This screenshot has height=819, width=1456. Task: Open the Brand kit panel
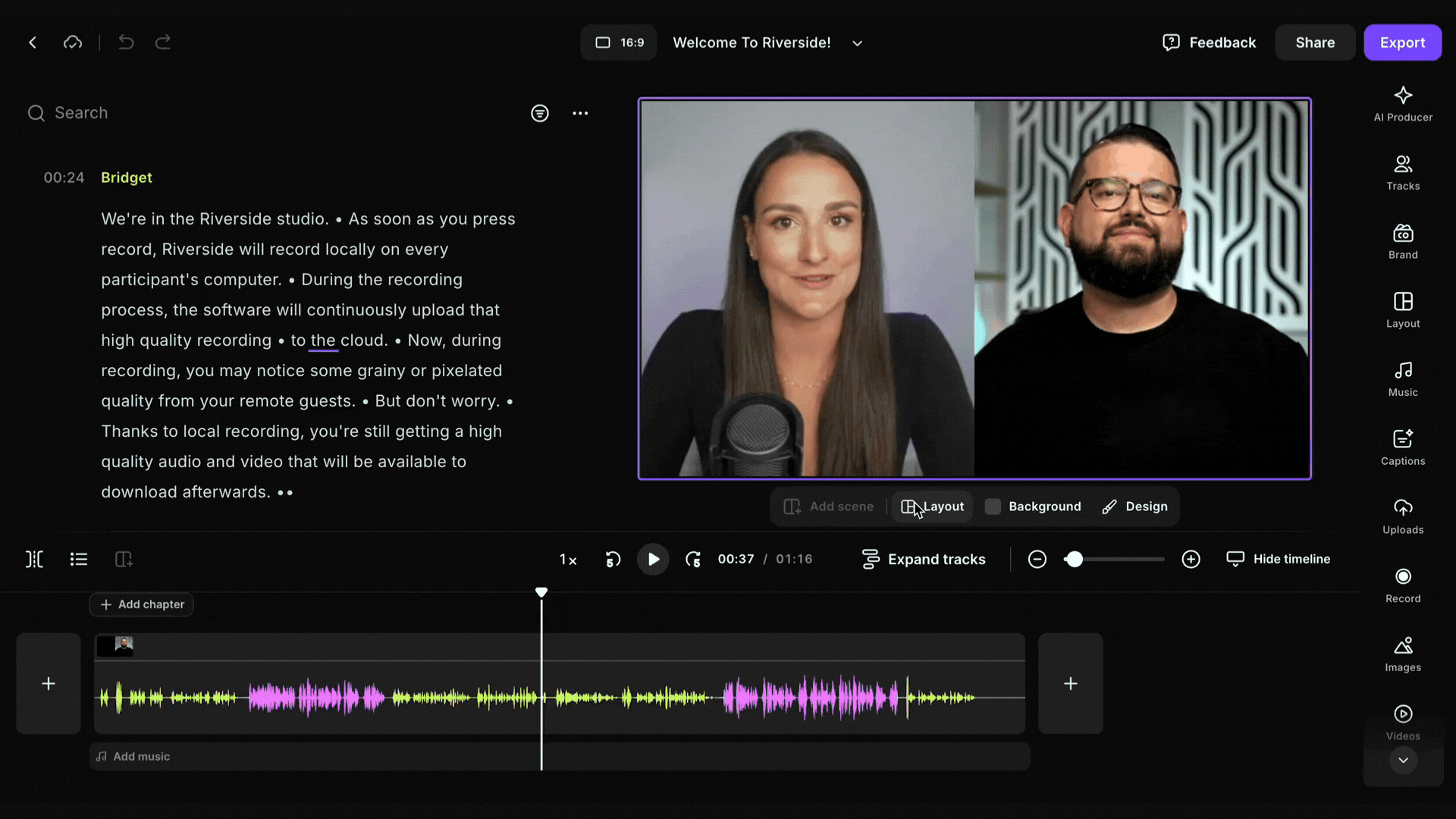[x=1403, y=241]
